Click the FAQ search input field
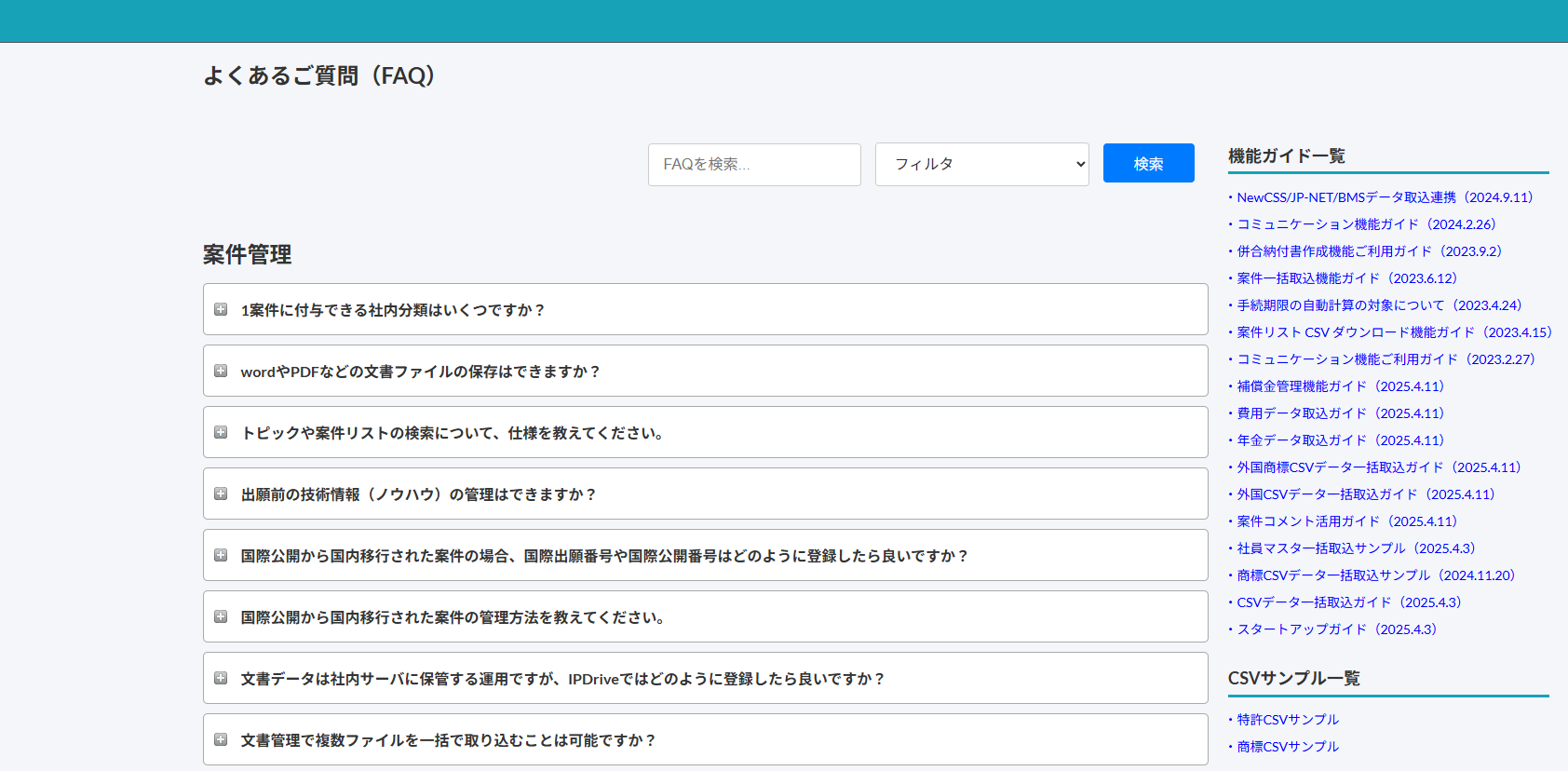Screen dimensions: 1568x771 [x=754, y=164]
